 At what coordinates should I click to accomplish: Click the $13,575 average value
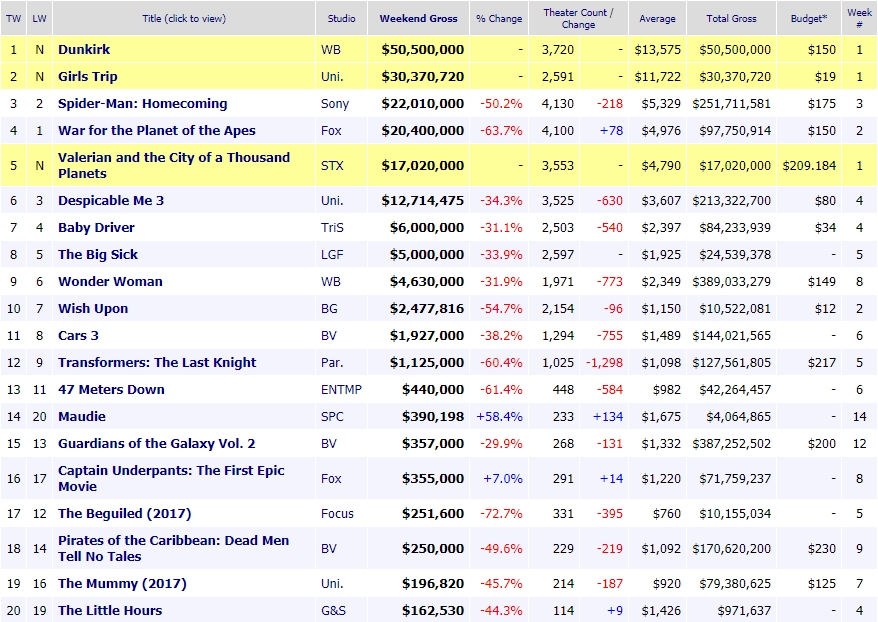point(657,49)
